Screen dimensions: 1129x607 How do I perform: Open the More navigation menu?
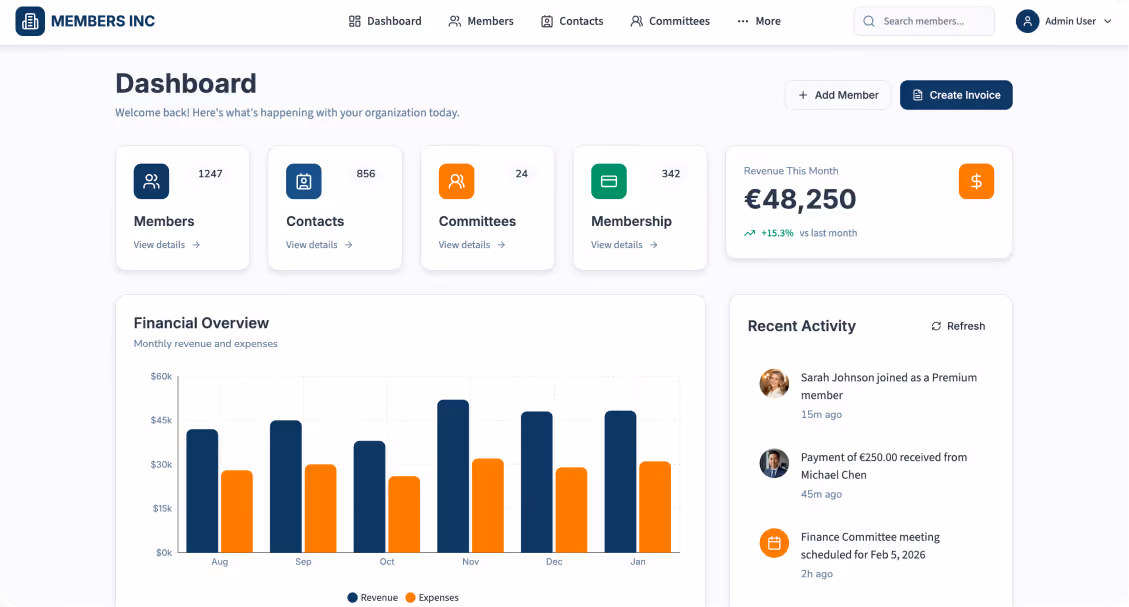758,21
